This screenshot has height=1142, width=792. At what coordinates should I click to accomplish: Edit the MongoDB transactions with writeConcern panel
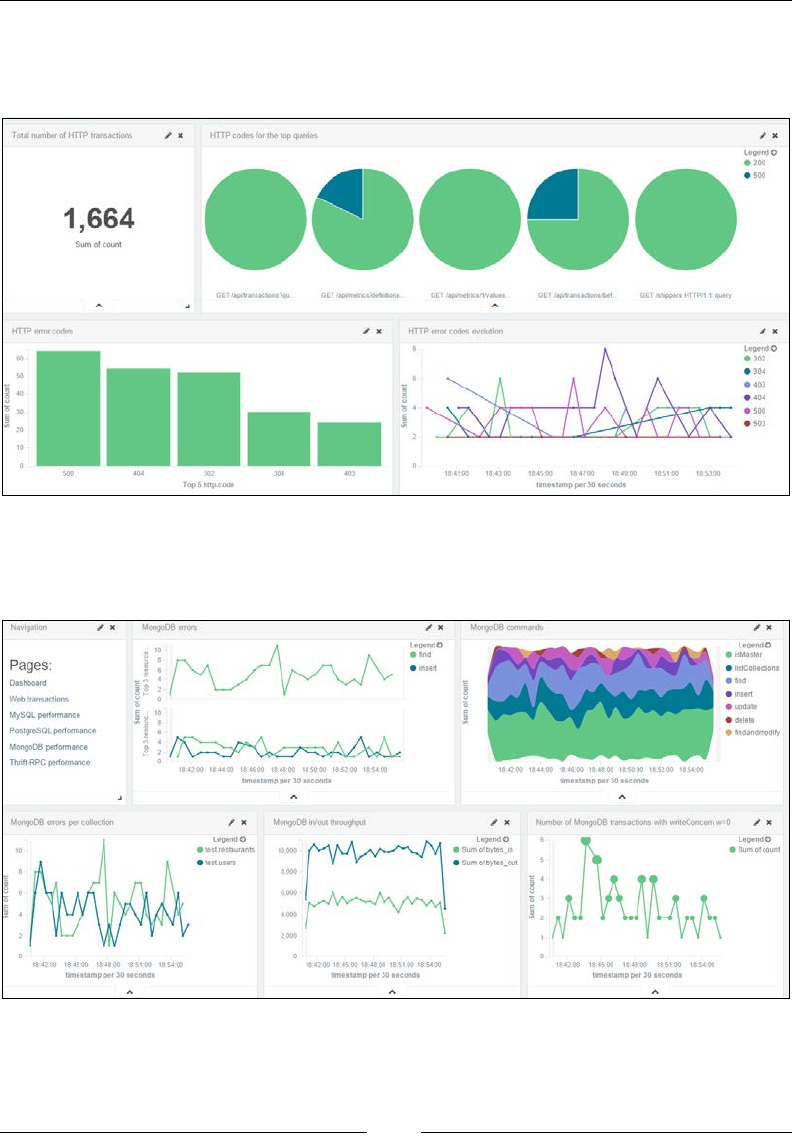click(757, 822)
